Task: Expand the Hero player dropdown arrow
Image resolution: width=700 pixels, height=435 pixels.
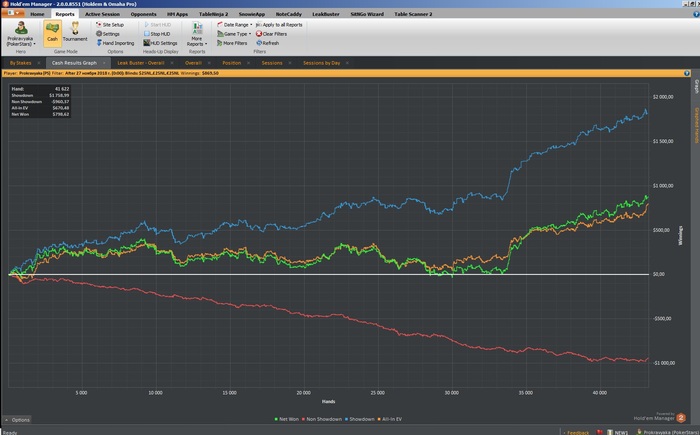Action: pyautogui.click(x=34, y=44)
